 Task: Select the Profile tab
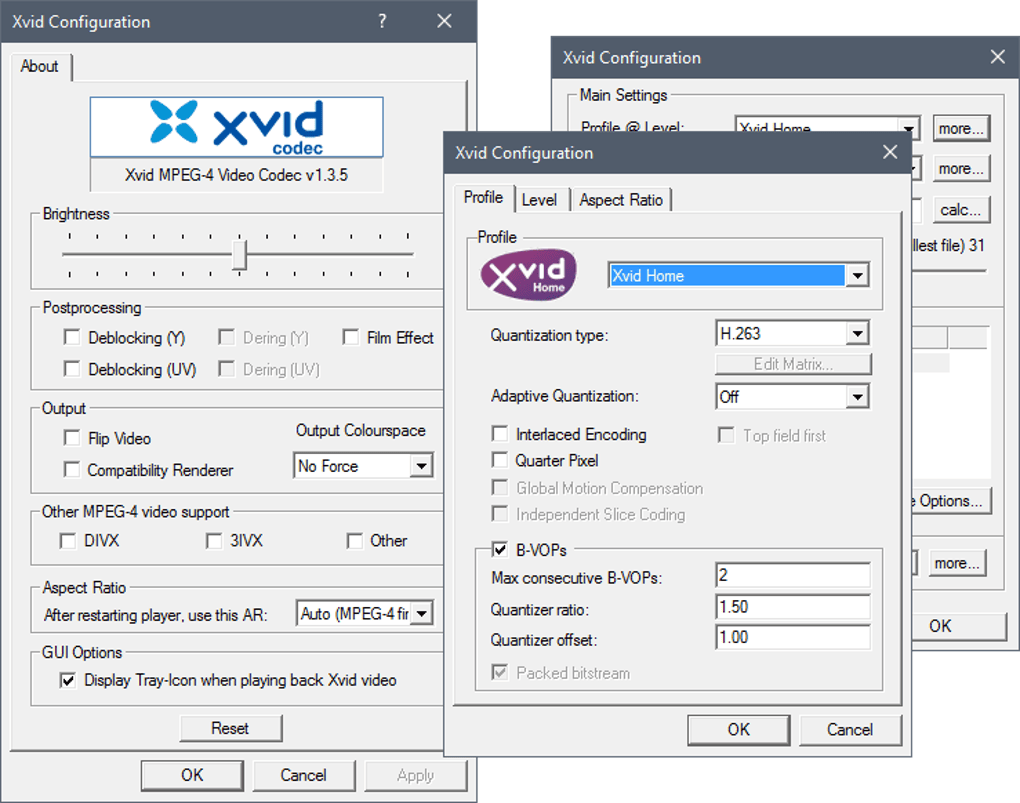tap(483, 197)
